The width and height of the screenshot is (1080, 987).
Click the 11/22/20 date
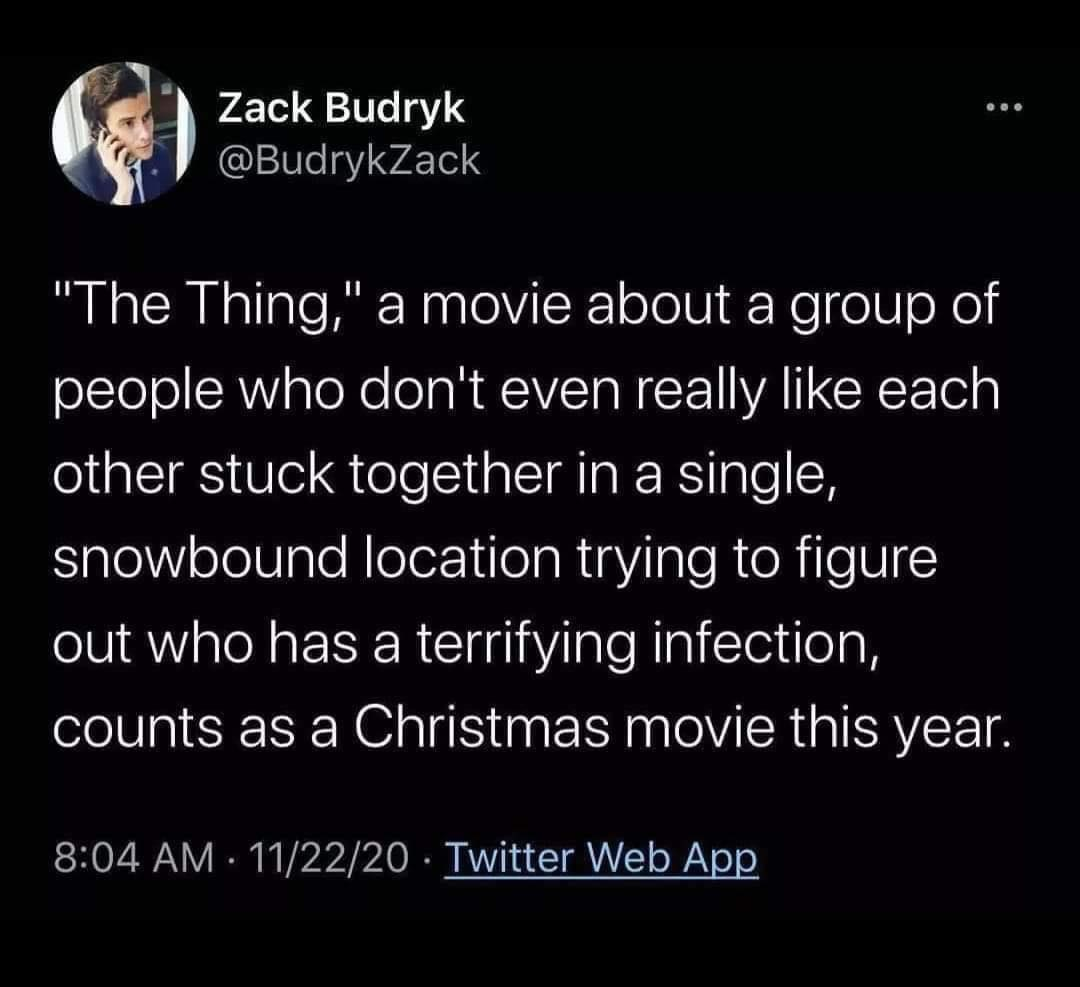(x=331, y=856)
